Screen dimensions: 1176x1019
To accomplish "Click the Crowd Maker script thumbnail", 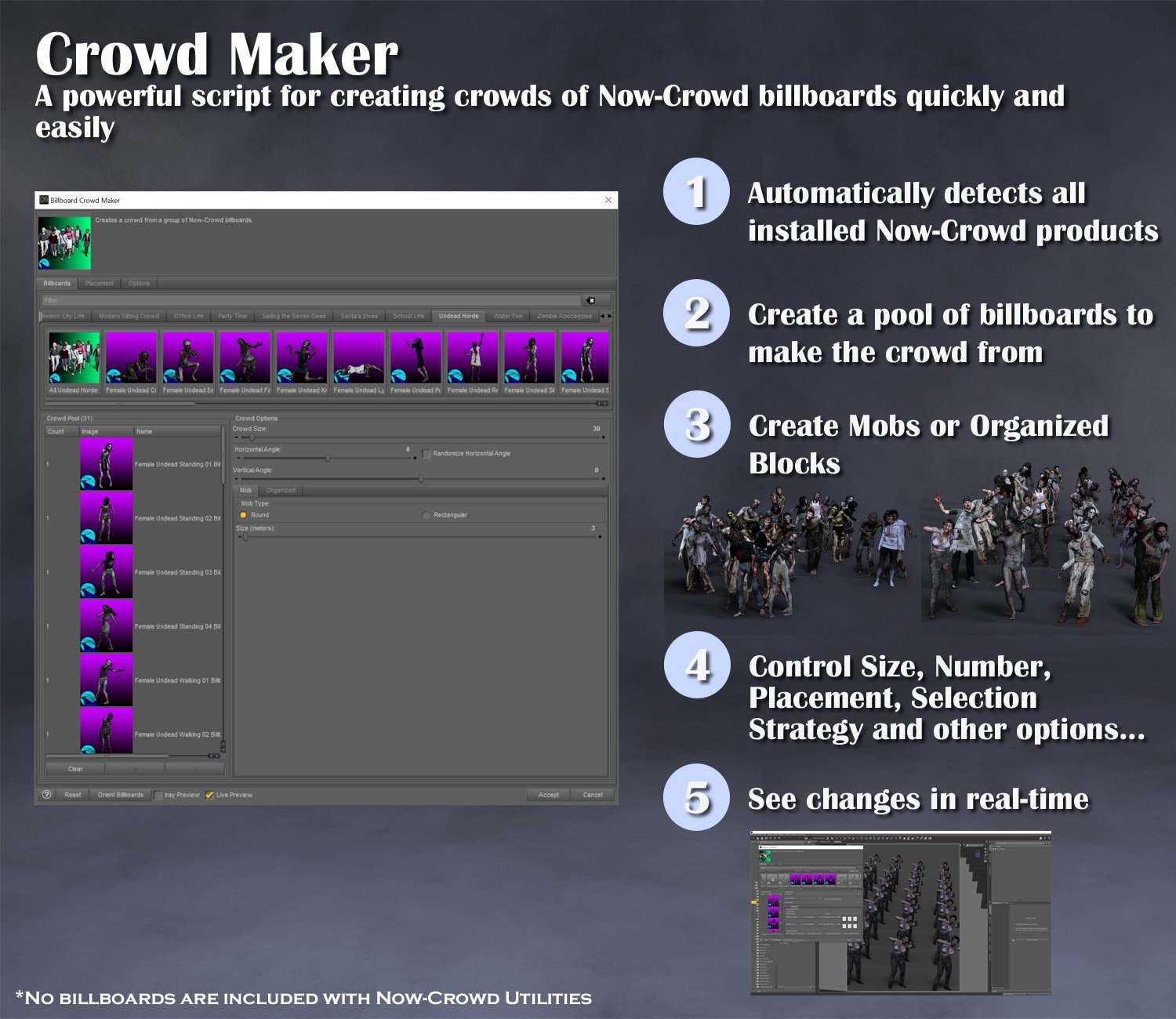I will tap(65, 244).
